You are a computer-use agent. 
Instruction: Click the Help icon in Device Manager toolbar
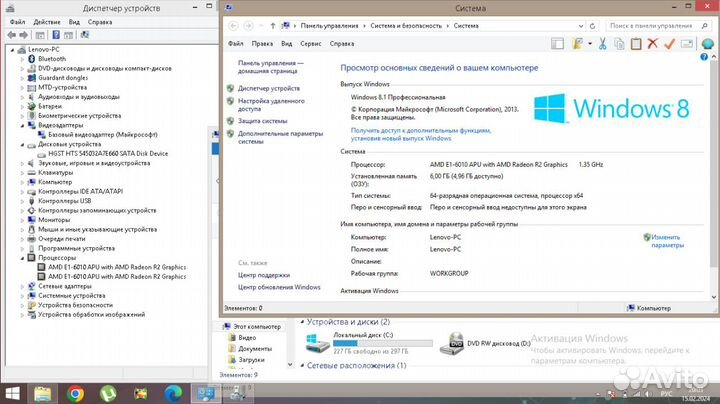click(x=56, y=35)
